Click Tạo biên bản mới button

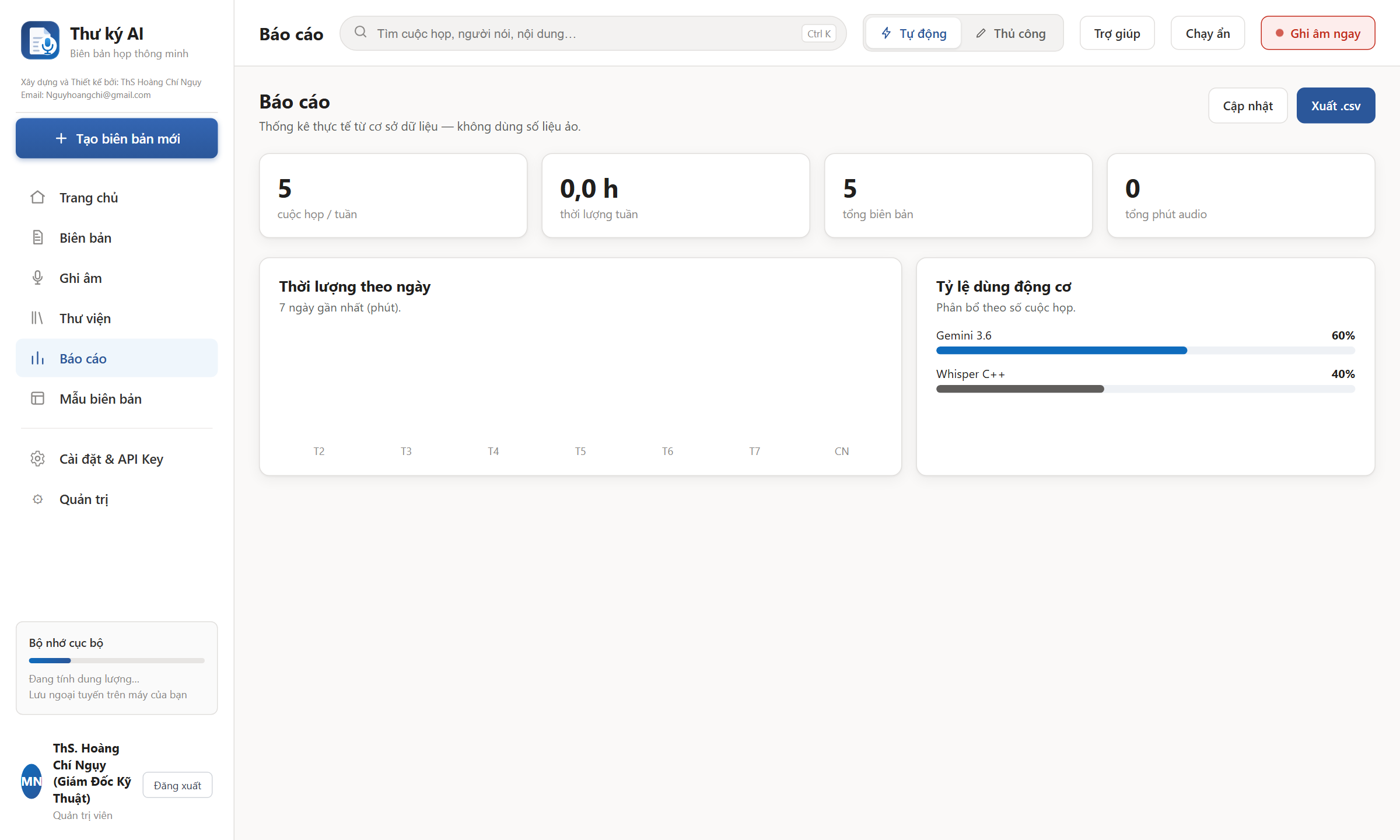pos(117,138)
